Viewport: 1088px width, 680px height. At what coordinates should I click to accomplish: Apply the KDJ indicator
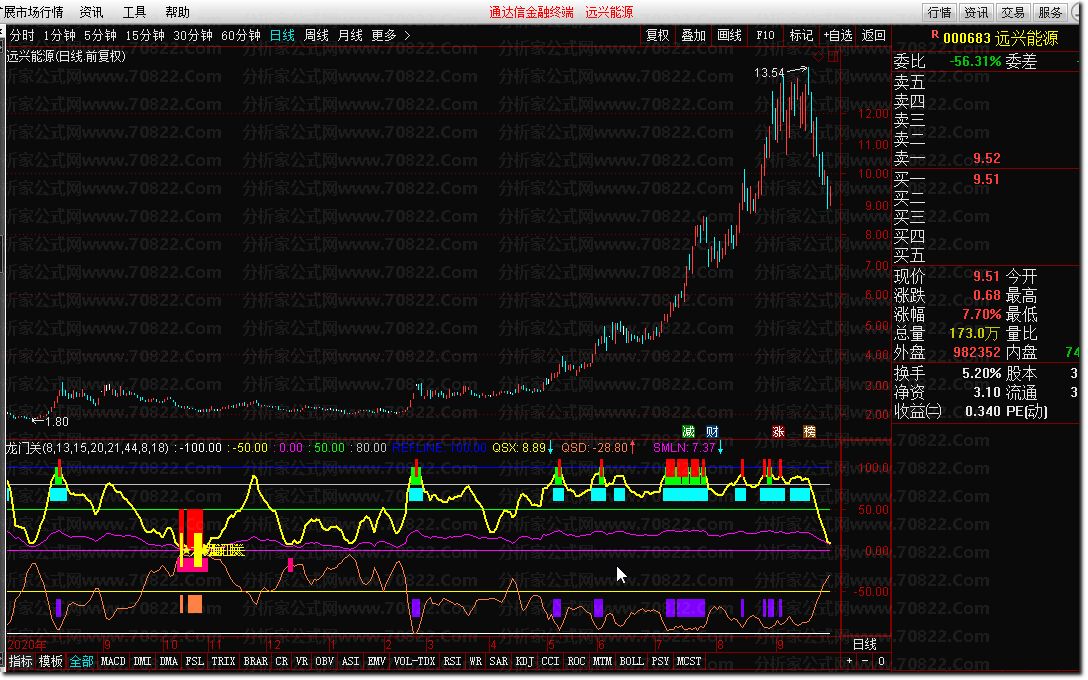point(525,661)
